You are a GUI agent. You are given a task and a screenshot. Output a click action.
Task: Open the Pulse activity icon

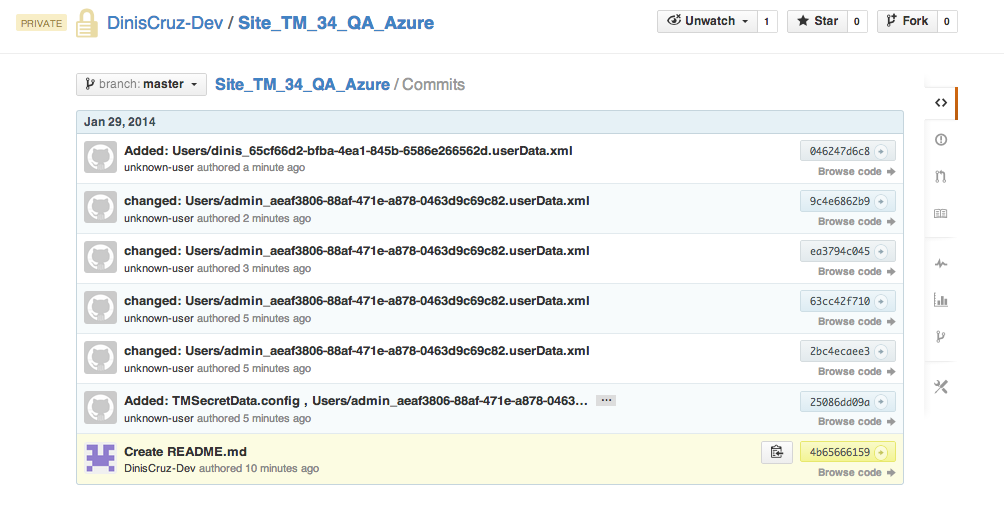click(940, 263)
